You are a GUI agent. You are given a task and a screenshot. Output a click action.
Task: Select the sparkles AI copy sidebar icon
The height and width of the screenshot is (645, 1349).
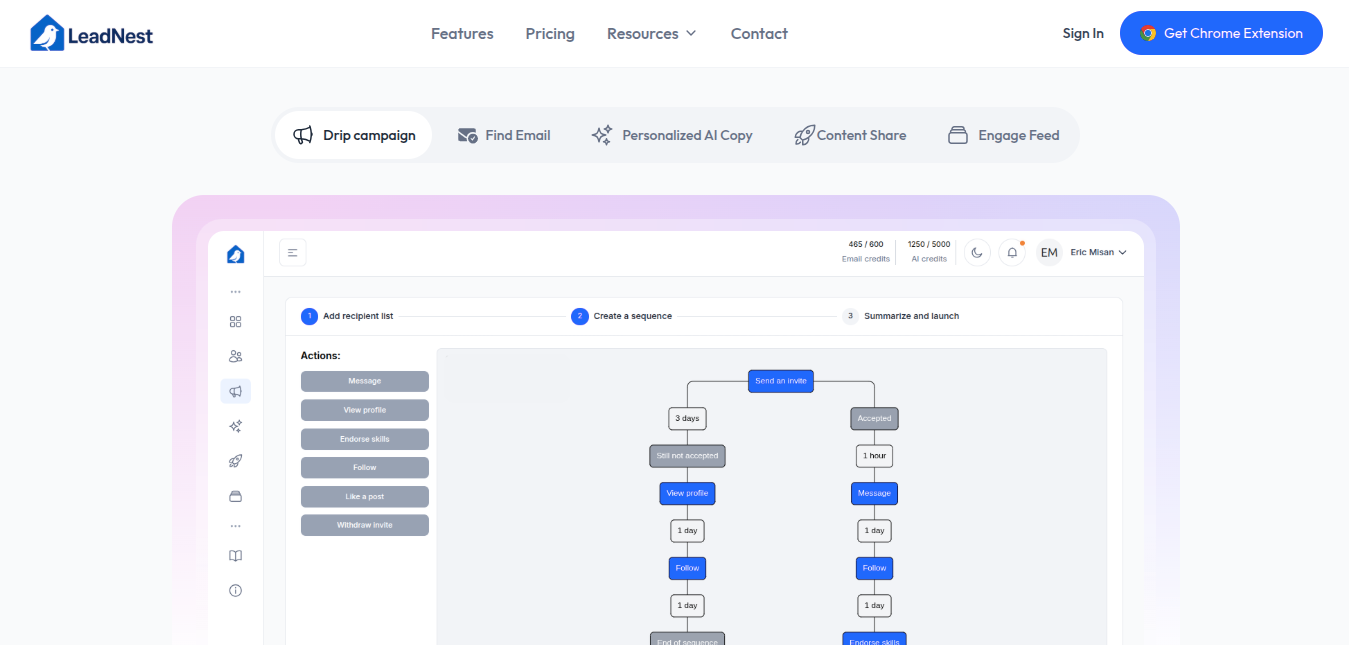[235, 426]
